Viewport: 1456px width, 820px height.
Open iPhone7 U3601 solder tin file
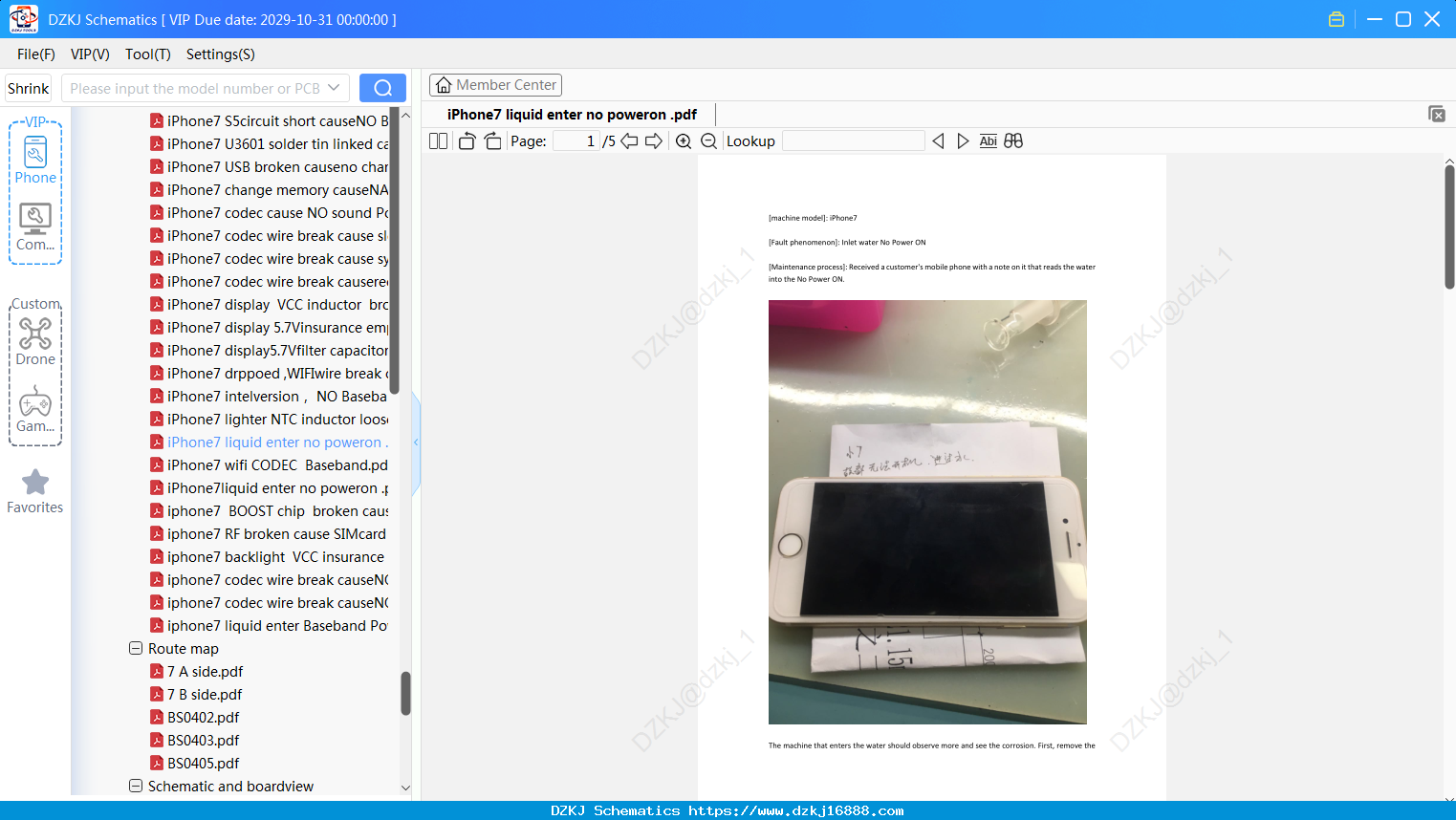point(269,143)
